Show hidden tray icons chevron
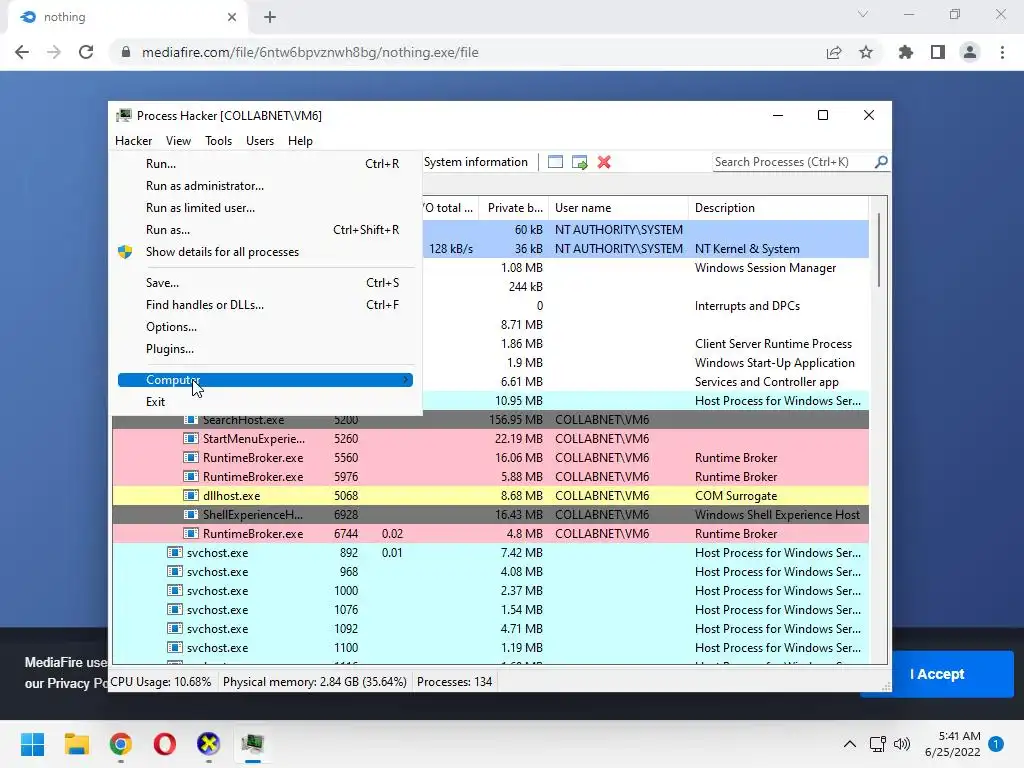Image resolution: width=1024 pixels, height=768 pixels. coord(850,744)
